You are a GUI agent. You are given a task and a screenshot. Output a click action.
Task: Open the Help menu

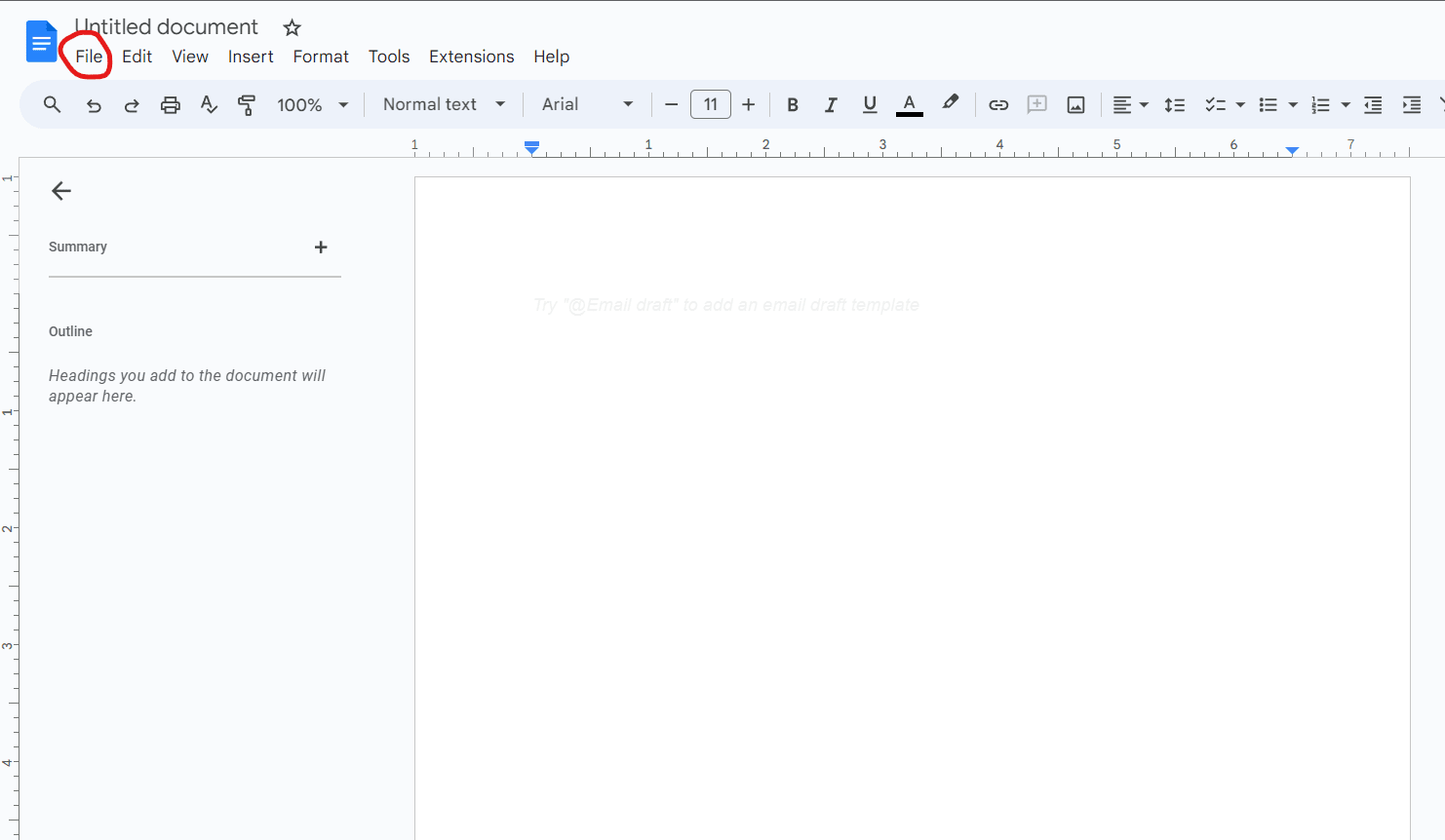[552, 57]
